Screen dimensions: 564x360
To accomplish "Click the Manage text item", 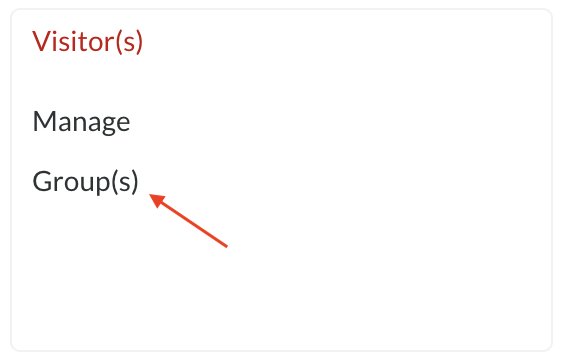I will (81, 122).
